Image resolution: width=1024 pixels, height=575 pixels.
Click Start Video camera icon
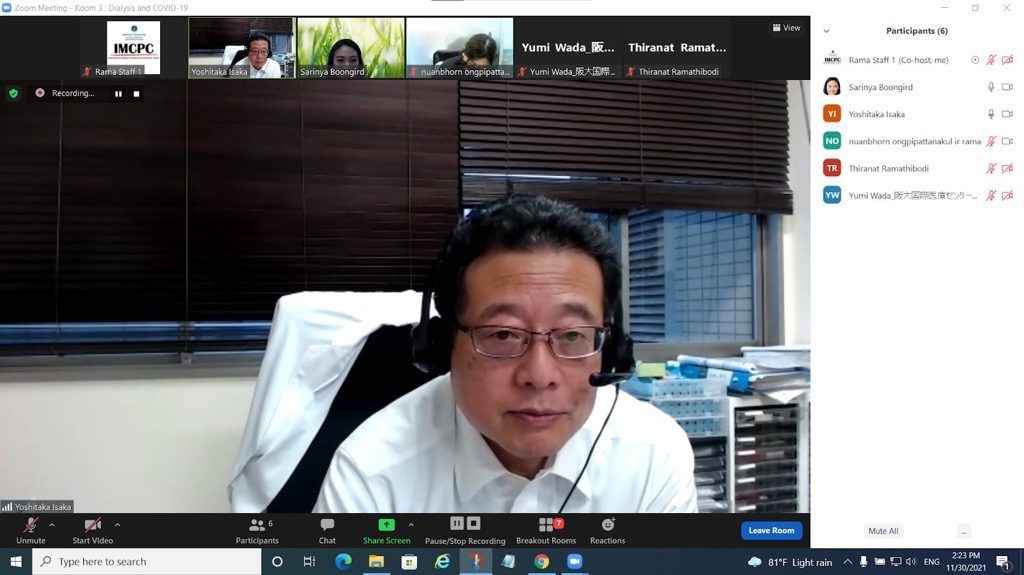tap(93, 525)
